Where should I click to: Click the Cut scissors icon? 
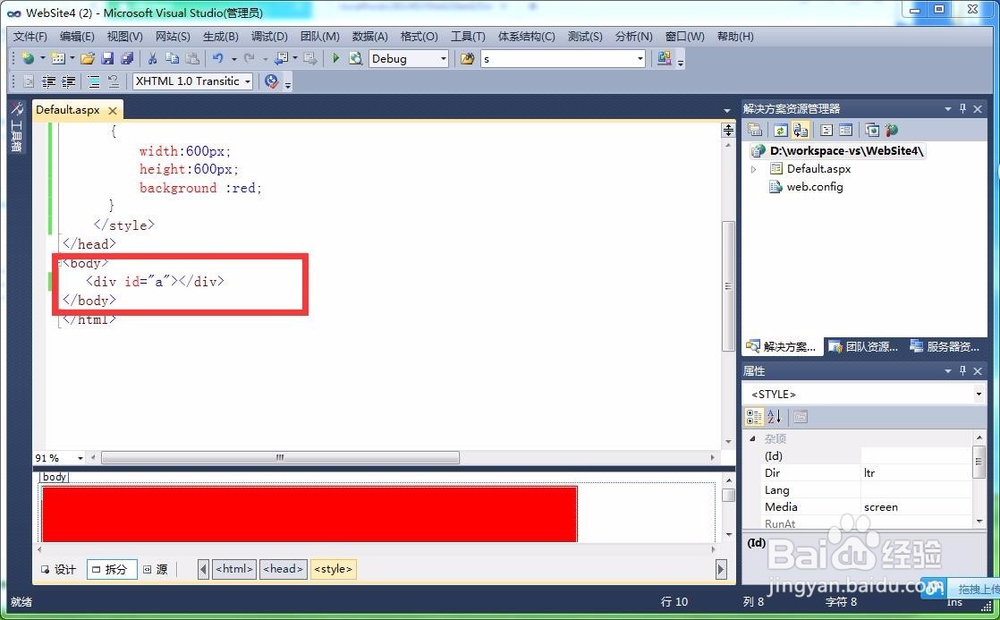point(152,59)
